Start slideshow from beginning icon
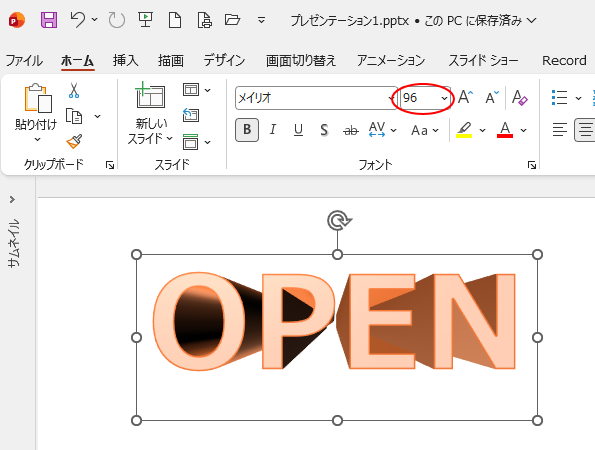595x450 pixels. click(145, 20)
